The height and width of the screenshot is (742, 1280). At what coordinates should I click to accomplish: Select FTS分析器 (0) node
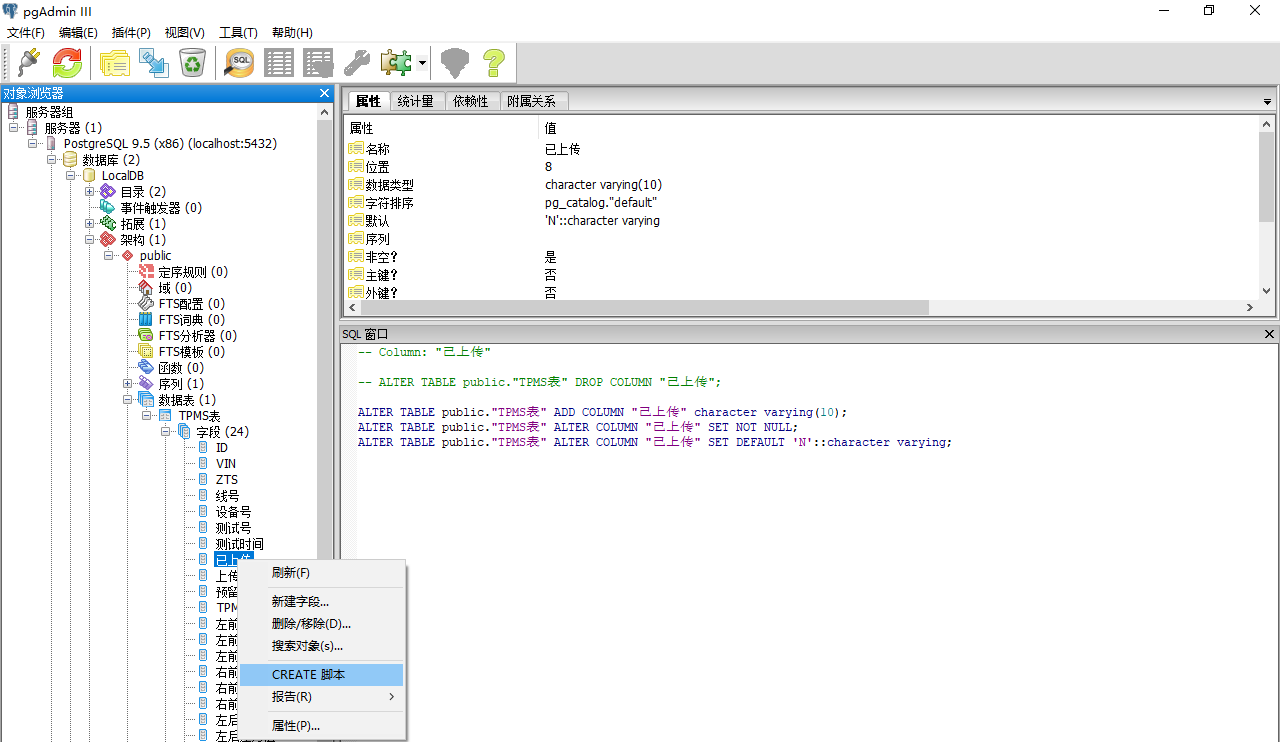197,336
